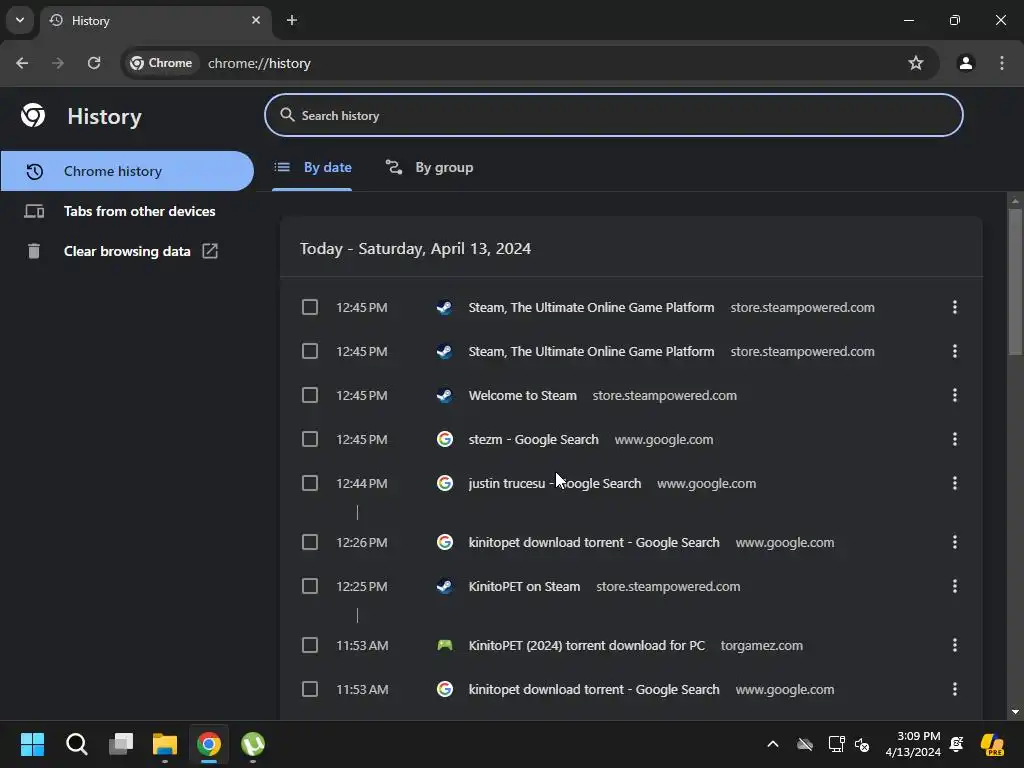The height and width of the screenshot is (768, 1024).
Task: Close the History tab
Action: pyautogui.click(x=256, y=20)
